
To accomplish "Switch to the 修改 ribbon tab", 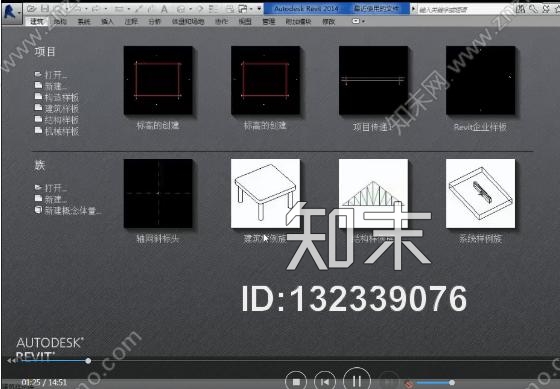I will pos(329,21).
